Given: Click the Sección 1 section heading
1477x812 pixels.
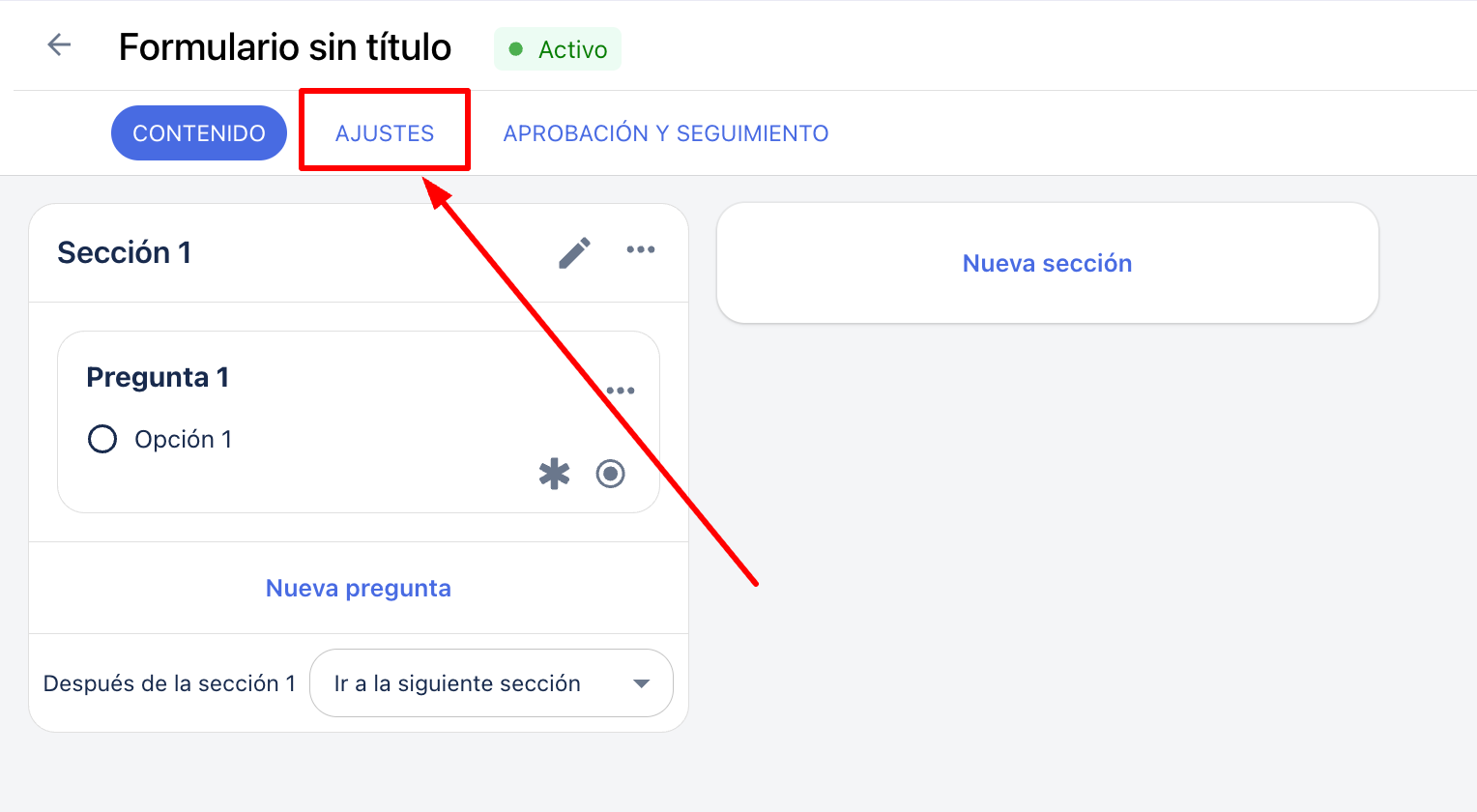Looking at the screenshot, I should (x=125, y=252).
